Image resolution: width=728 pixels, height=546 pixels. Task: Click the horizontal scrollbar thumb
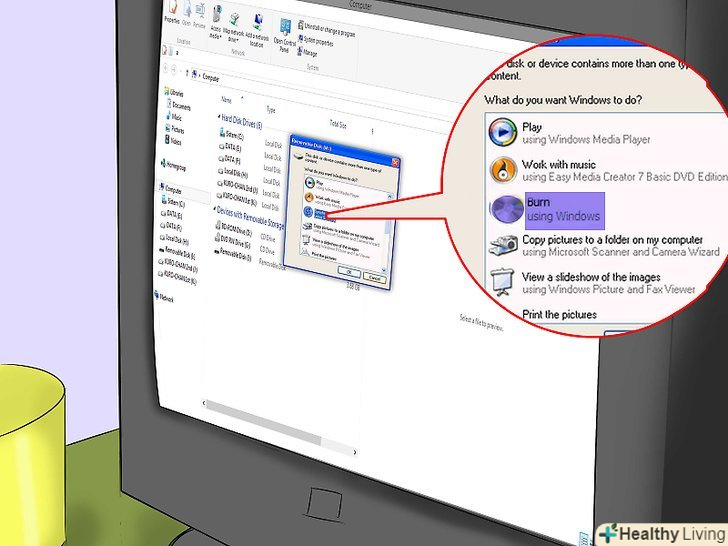[264, 422]
